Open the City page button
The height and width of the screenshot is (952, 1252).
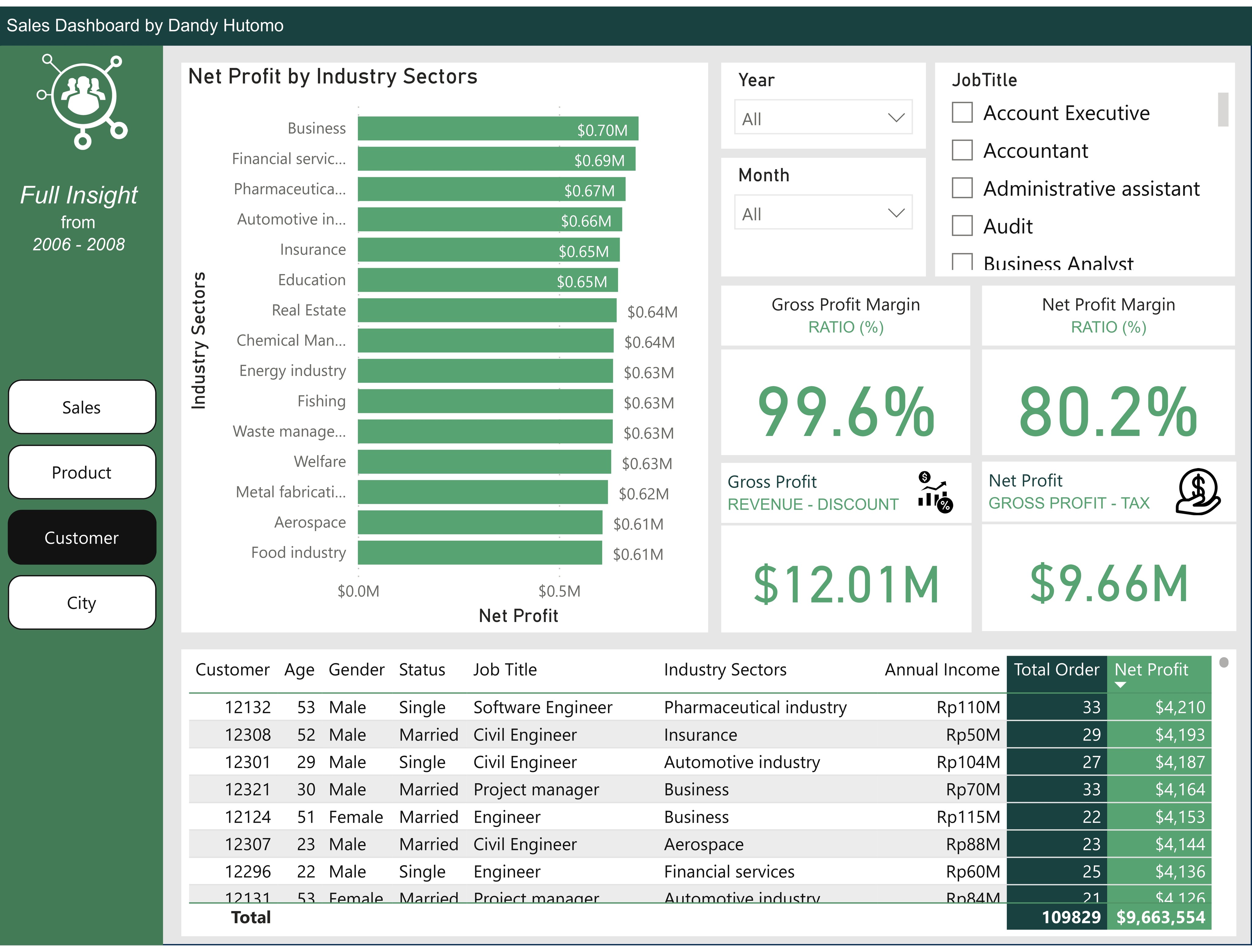(x=82, y=602)
